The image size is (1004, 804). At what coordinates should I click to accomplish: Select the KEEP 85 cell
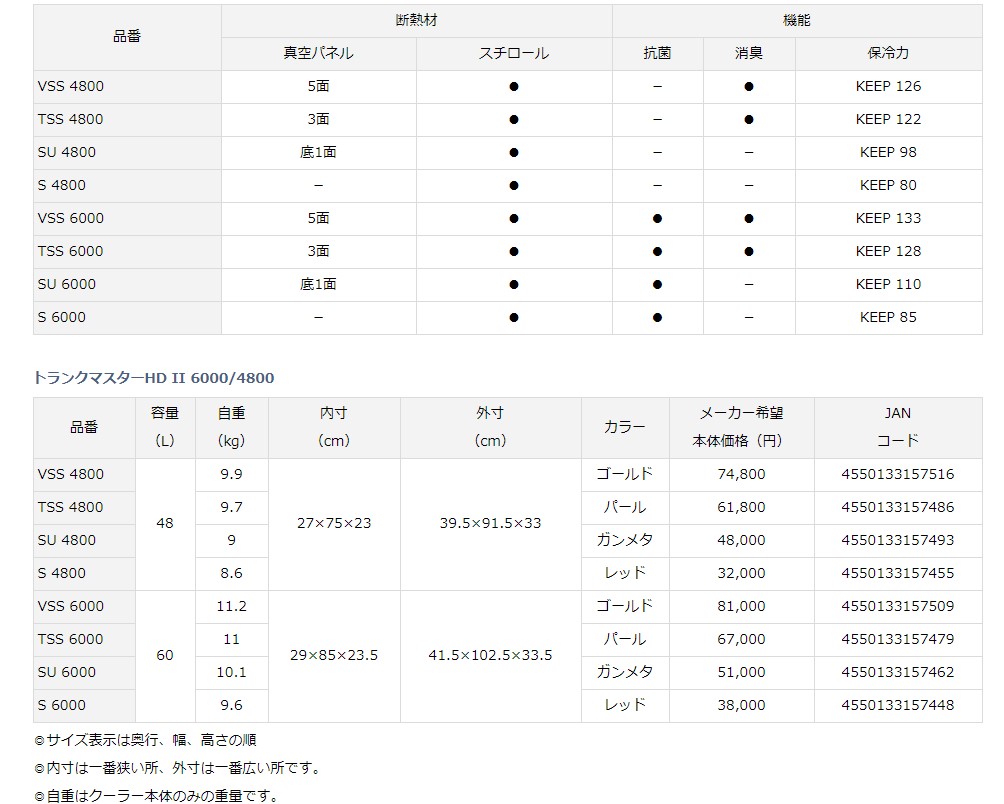889,318
